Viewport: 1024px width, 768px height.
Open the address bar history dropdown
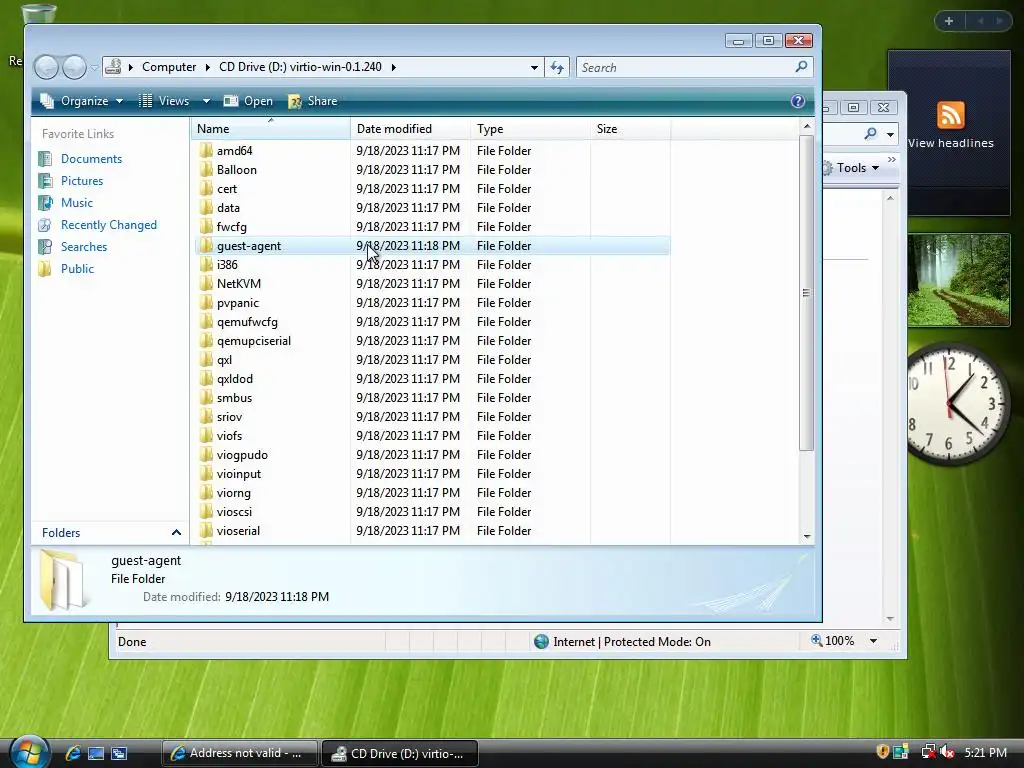534,67
